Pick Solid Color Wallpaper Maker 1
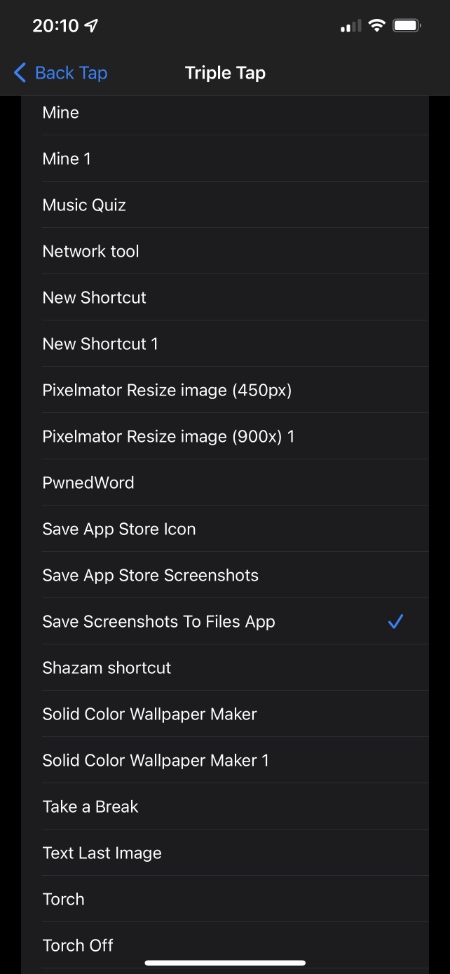 (x=225, y=760)
